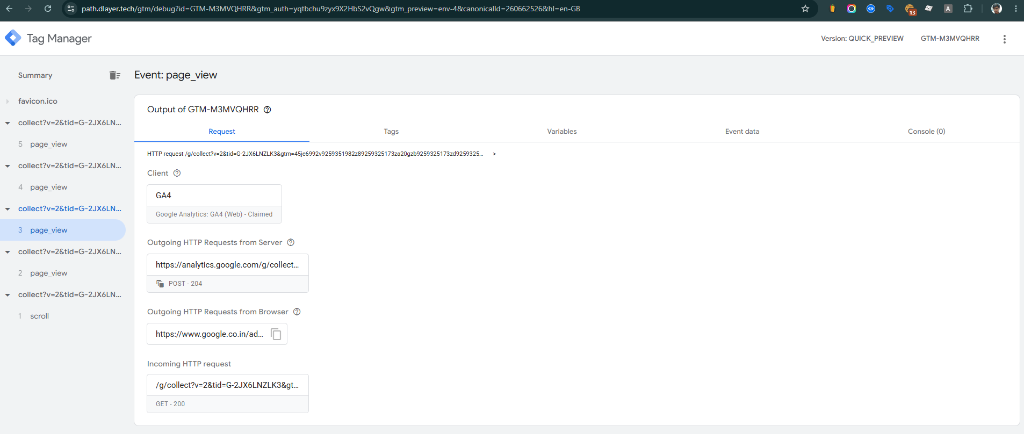Open the google.co.in browser request card

pyautogui.click(x=217, y=334)
